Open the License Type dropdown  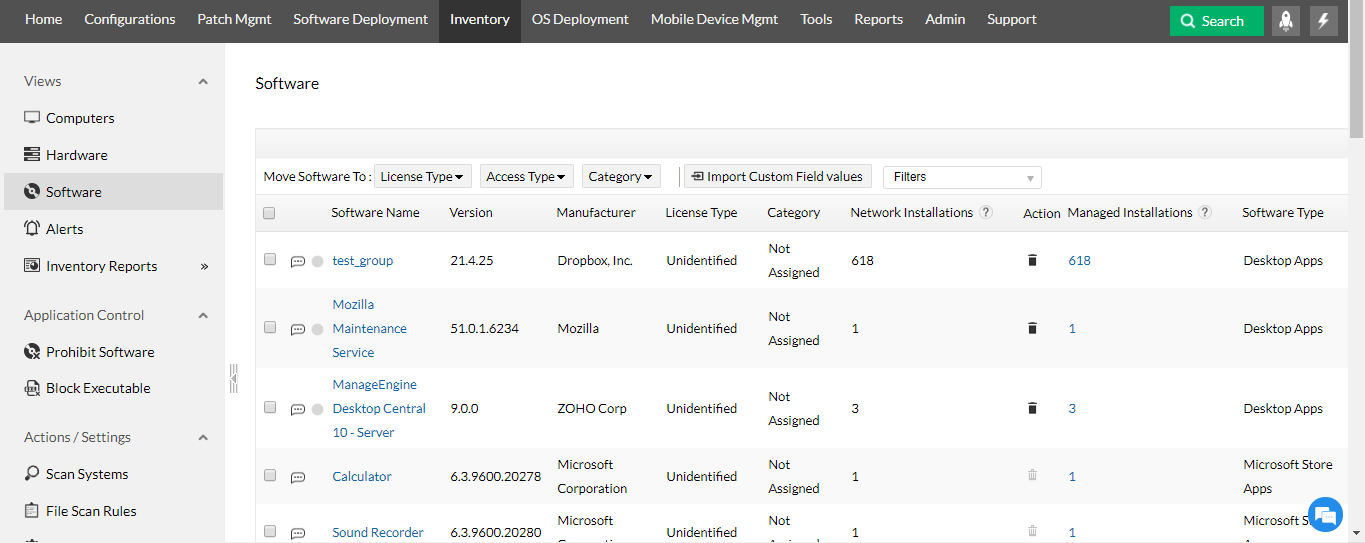click(423, 177)
